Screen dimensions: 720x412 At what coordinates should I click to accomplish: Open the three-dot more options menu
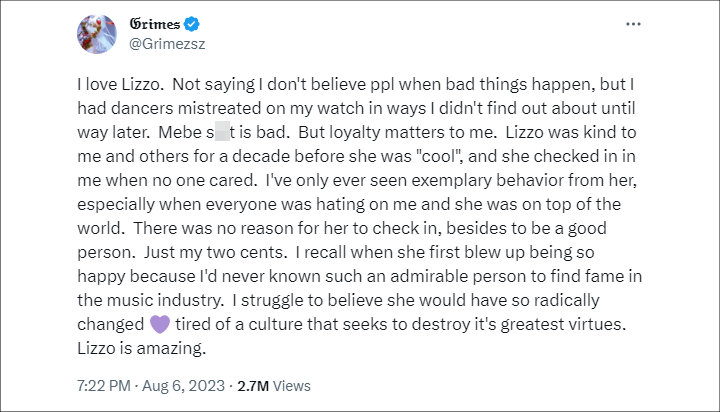(633, 24)
